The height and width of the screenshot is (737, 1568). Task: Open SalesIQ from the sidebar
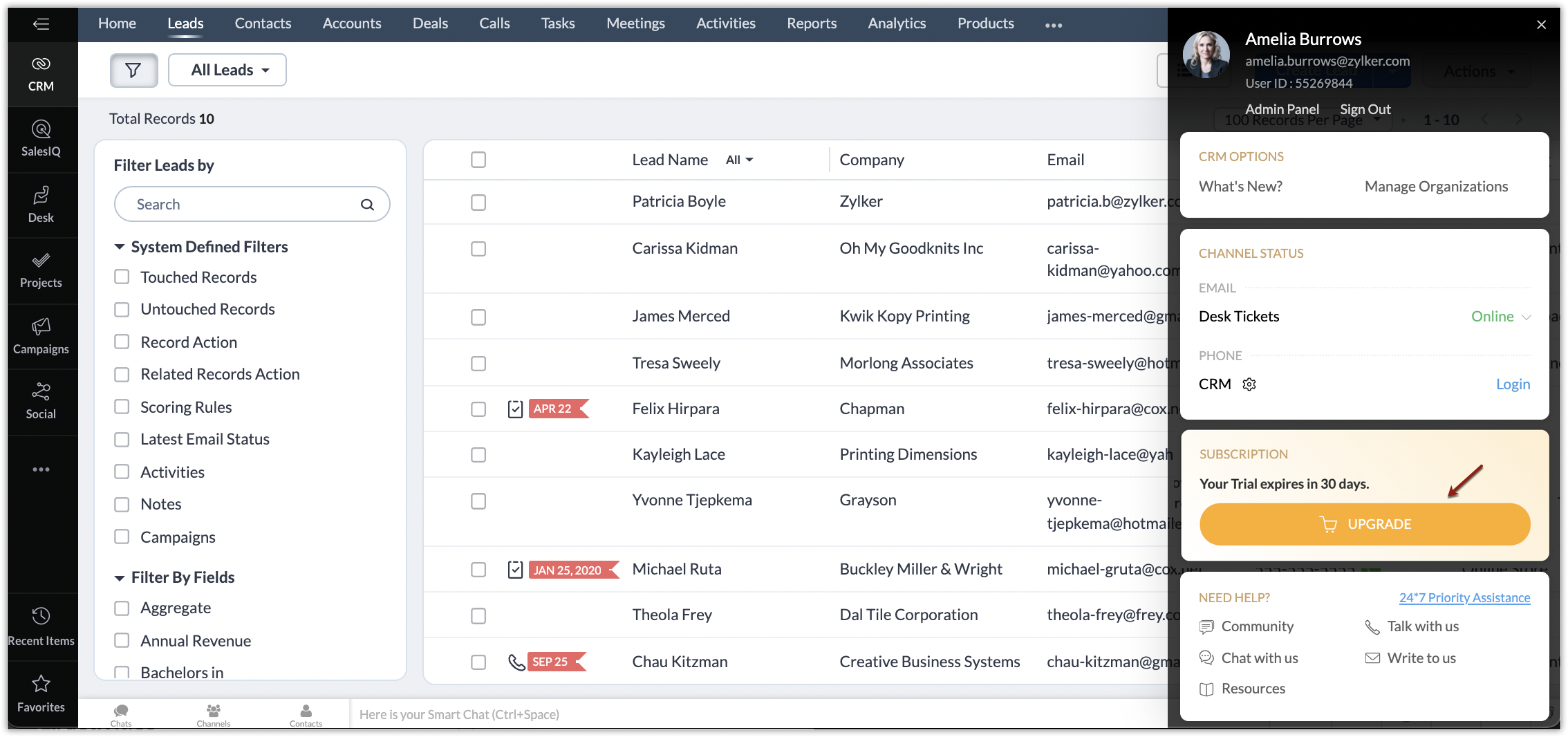[41, 139]
